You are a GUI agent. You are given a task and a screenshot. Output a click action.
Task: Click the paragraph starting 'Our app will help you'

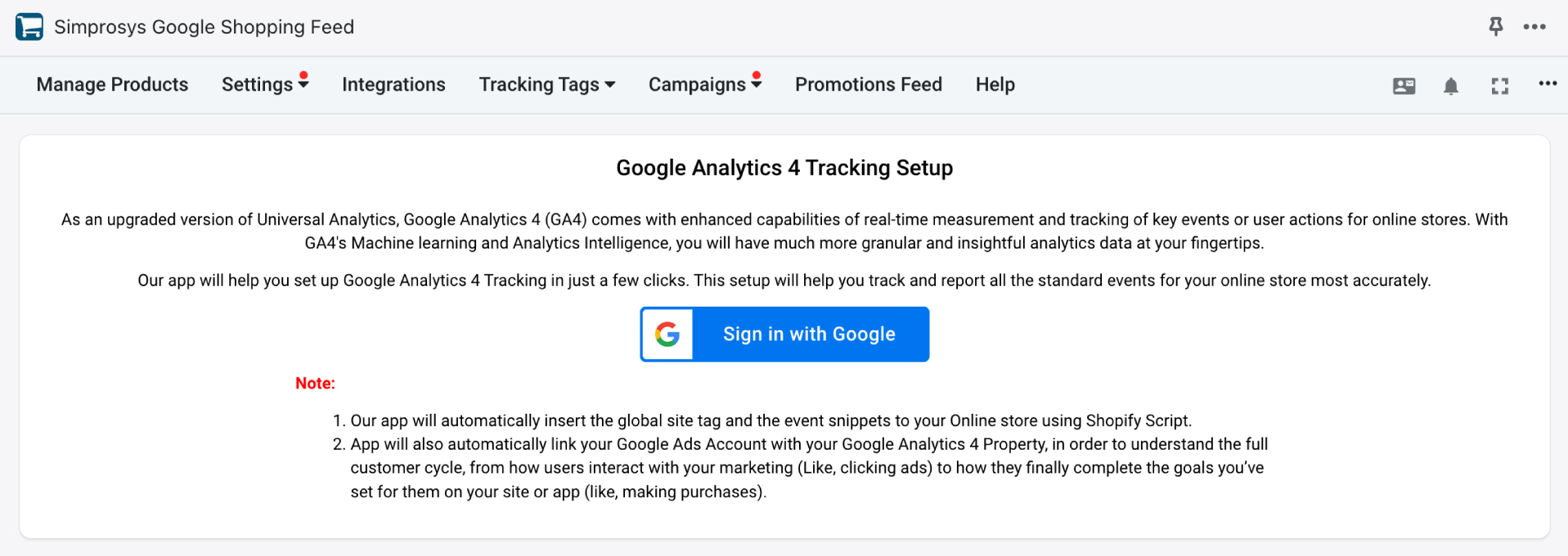(784, 280)
